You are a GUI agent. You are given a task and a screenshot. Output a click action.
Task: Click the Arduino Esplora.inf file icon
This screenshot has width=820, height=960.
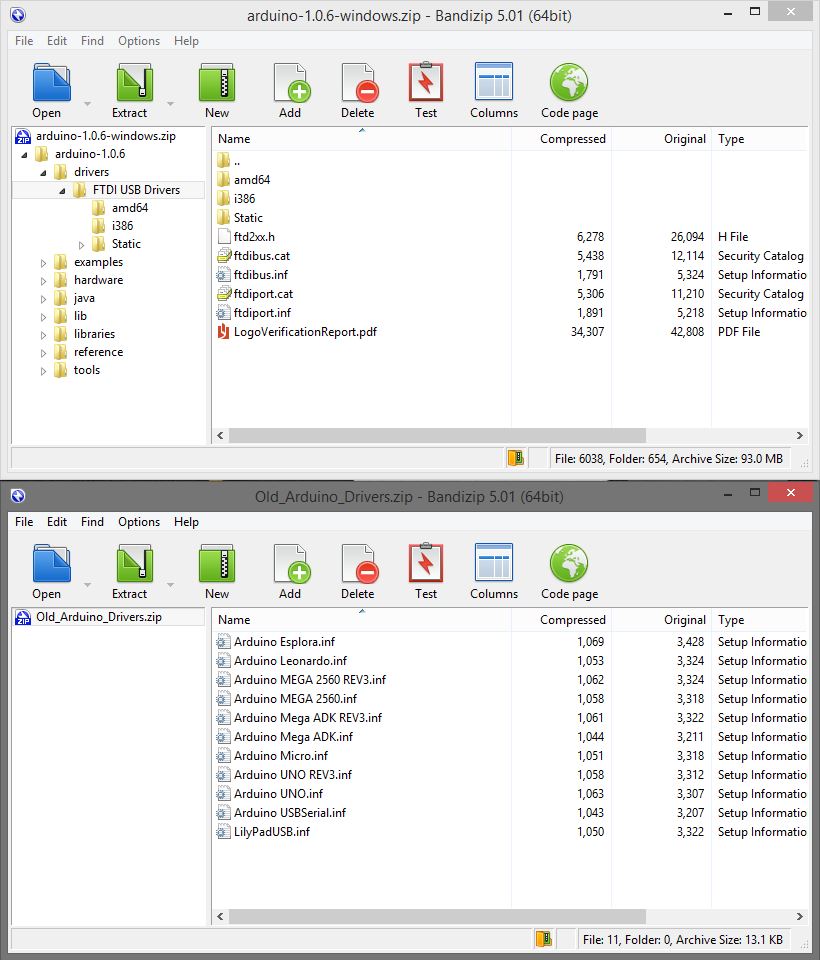pyautogui.click(x=224, y=642)
